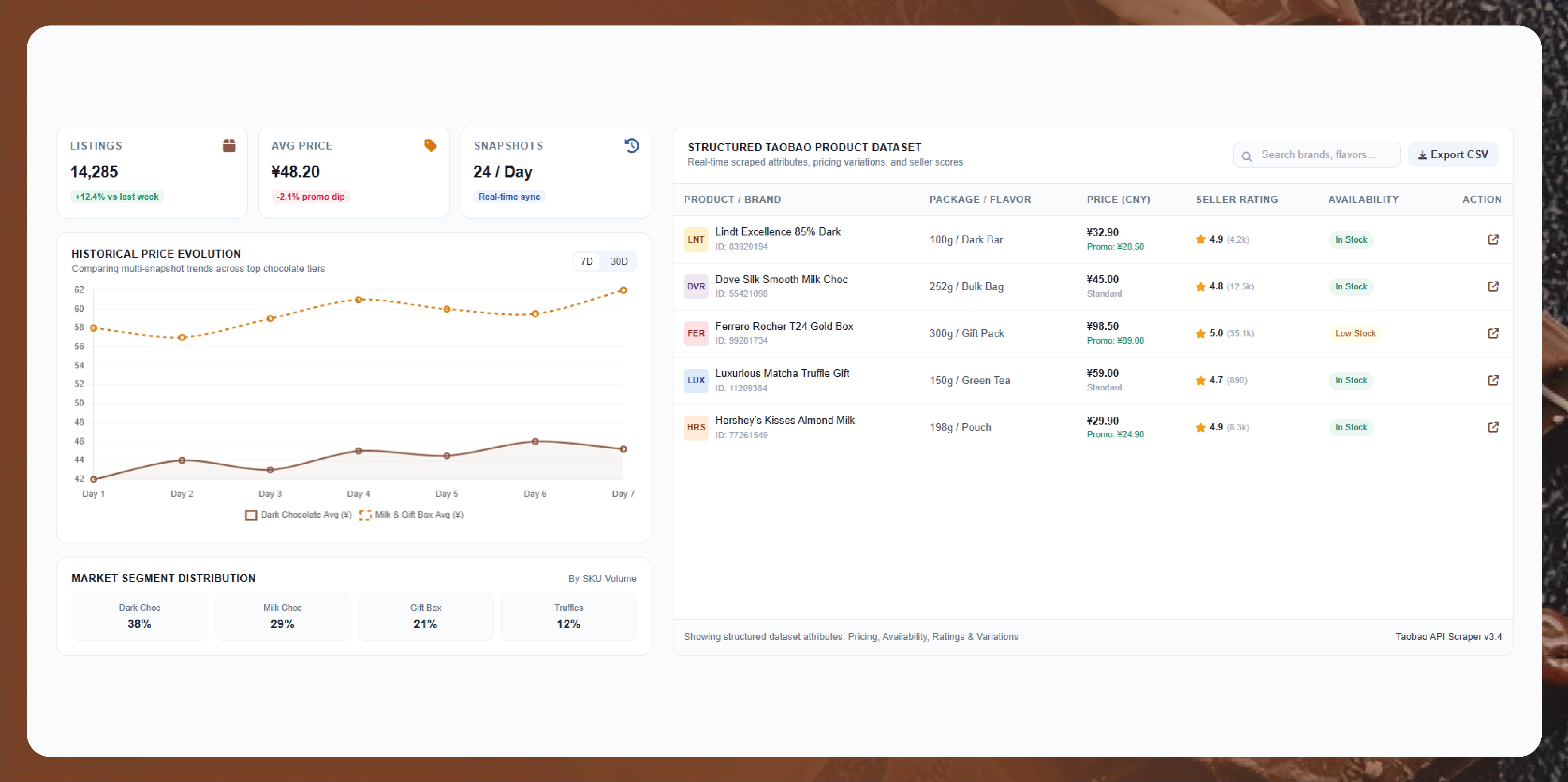Select the Truffles 12% segment card
Image resolution: width=1568 pixels, height=782 pixels.
pos(568,616)
